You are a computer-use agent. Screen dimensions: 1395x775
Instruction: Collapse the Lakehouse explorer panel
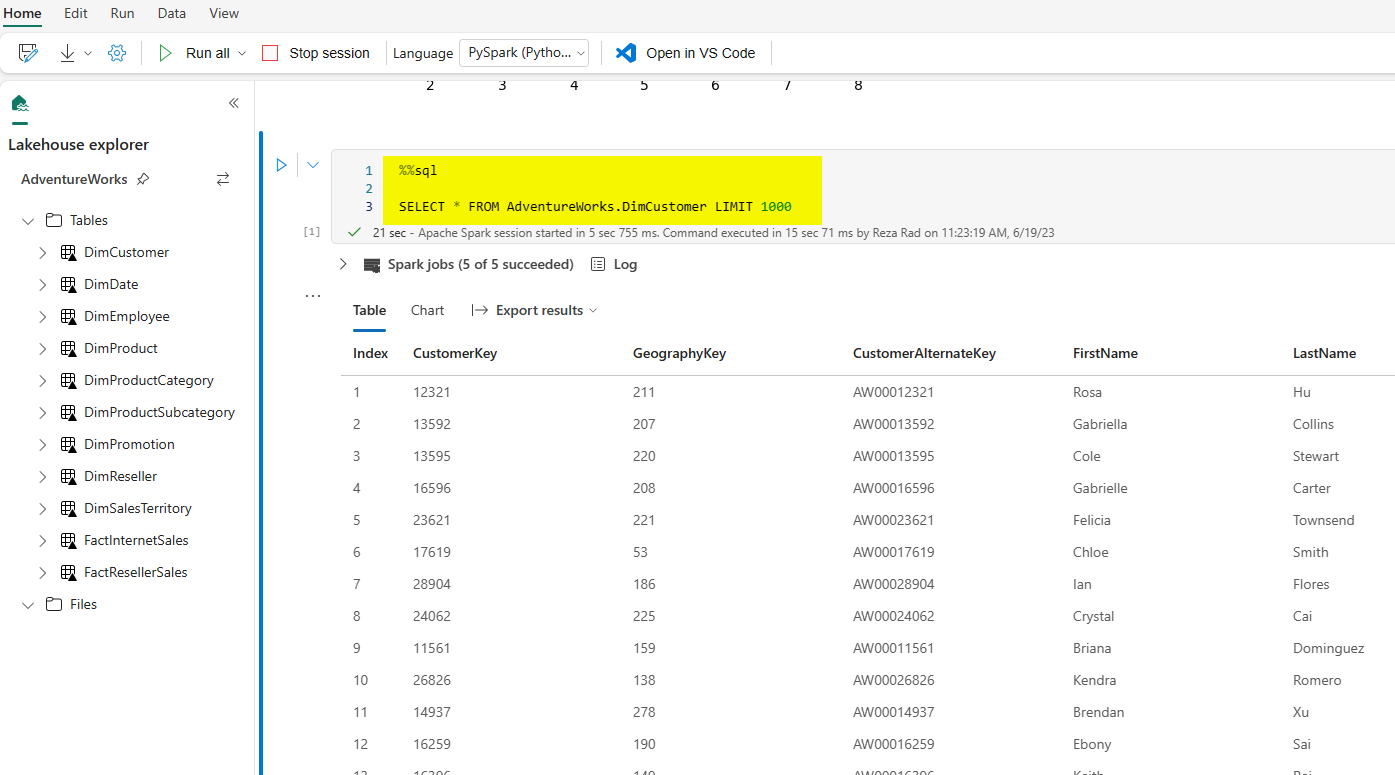[x=234, y=103]
